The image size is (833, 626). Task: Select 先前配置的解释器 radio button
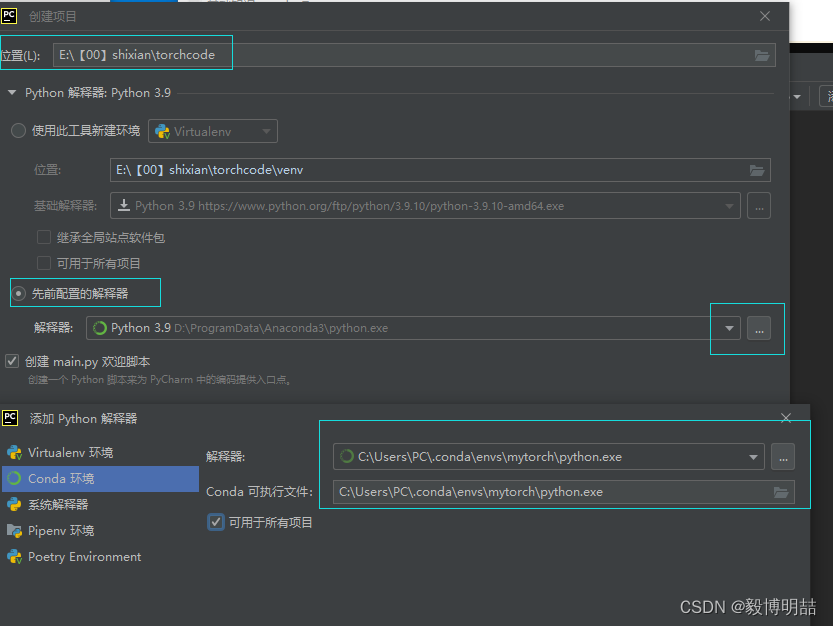pos(18,293)
